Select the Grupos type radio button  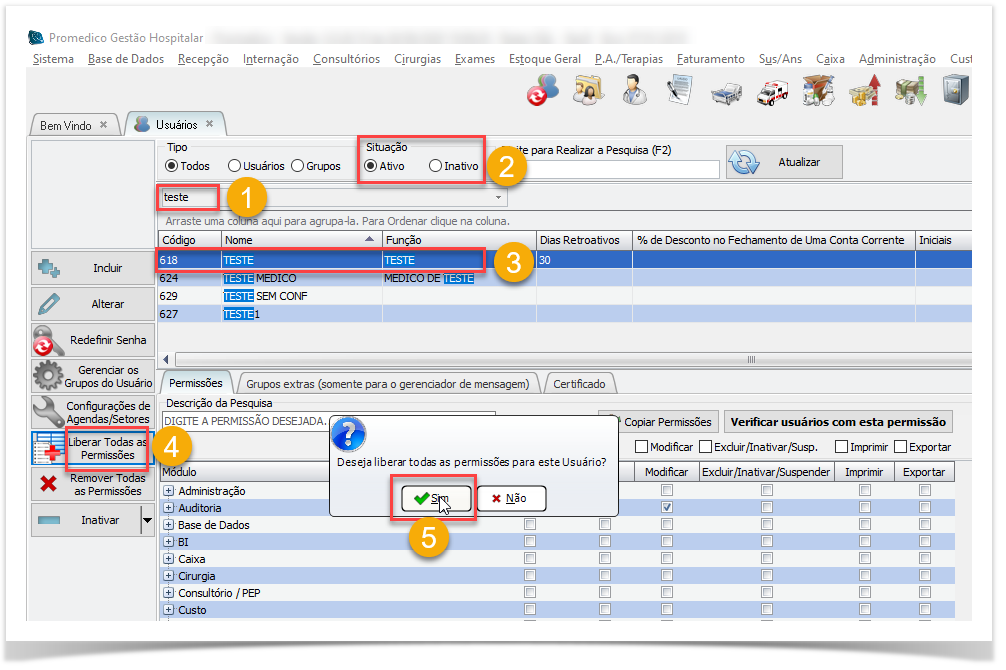point(298,166)
